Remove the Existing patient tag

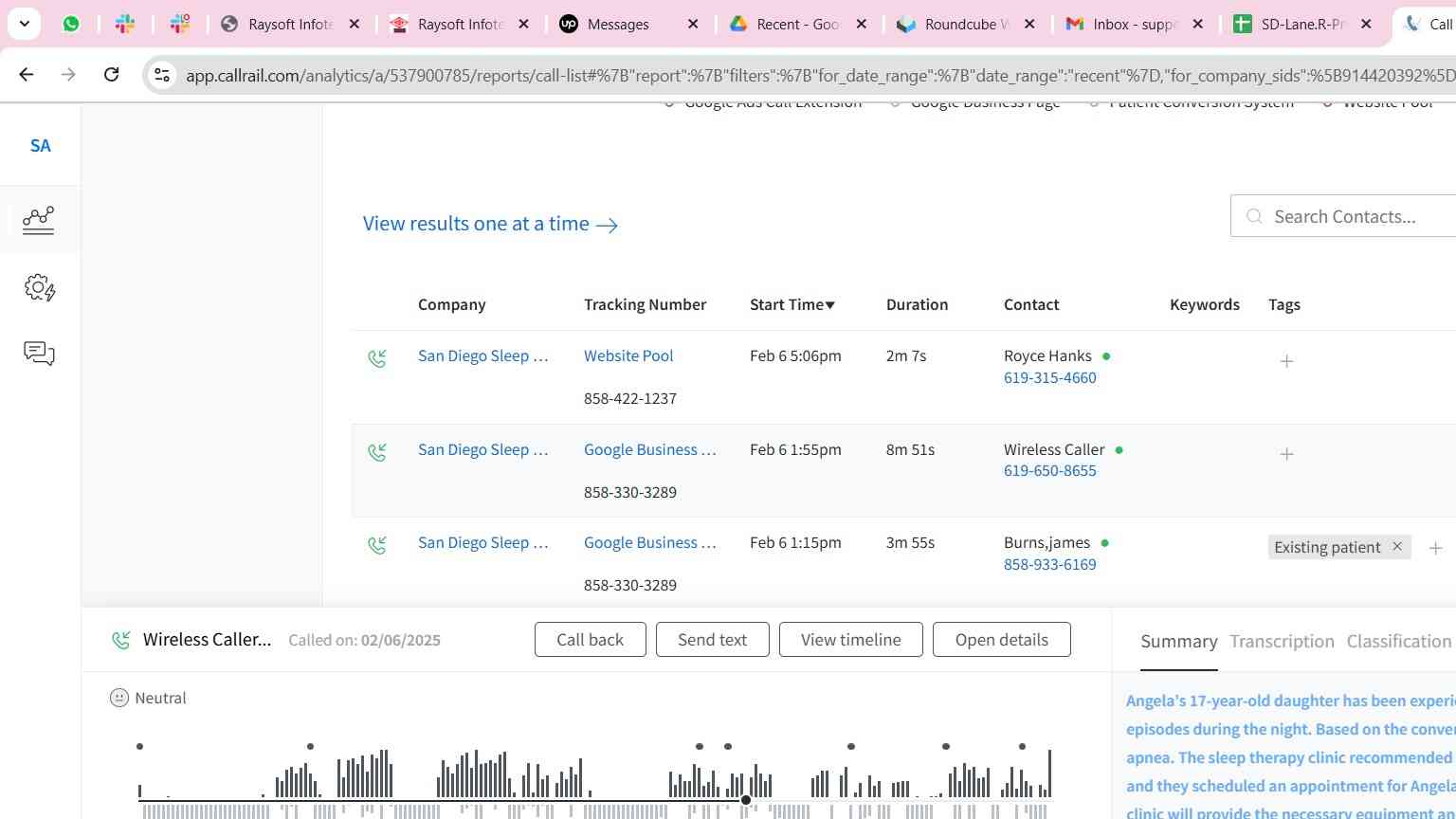pos(1396,547)
